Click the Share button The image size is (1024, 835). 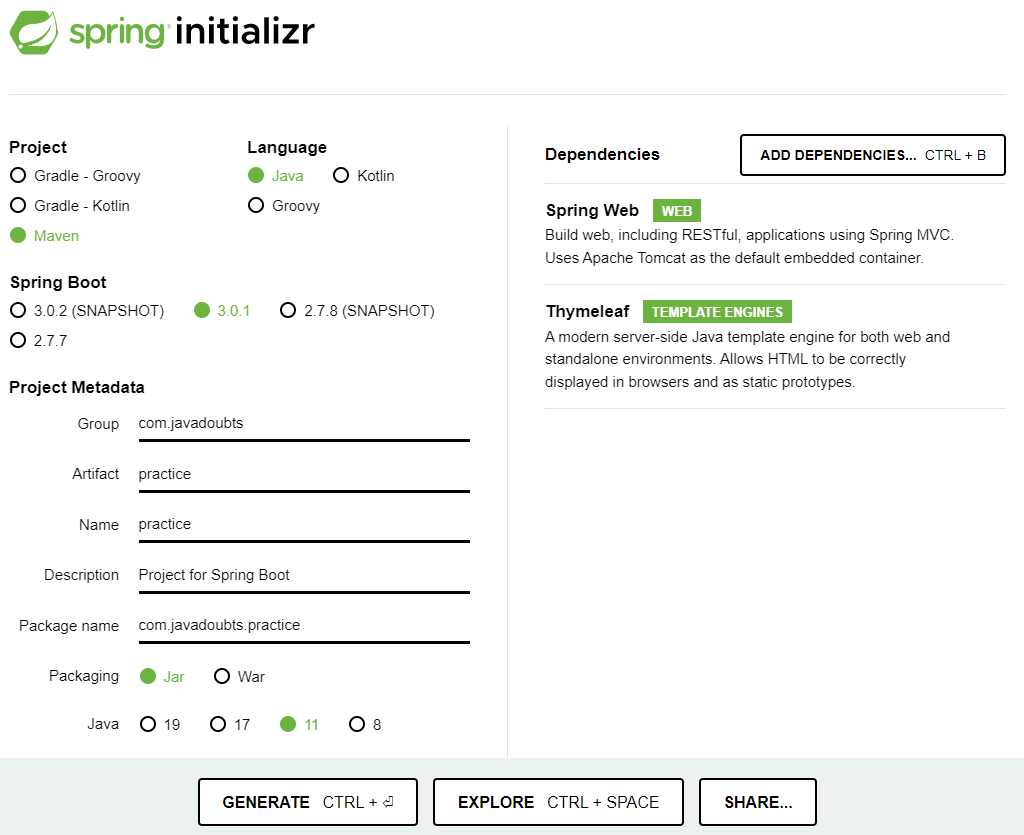click(757, 802)
